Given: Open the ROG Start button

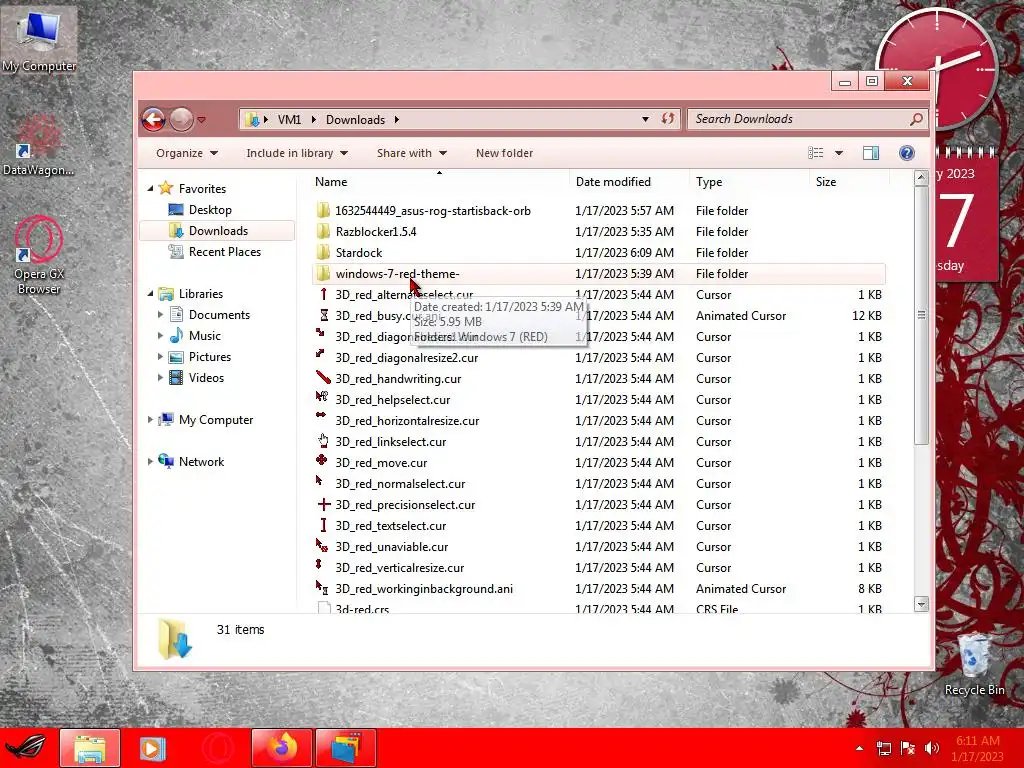Looking at the screenshot, I should point(26,747).
